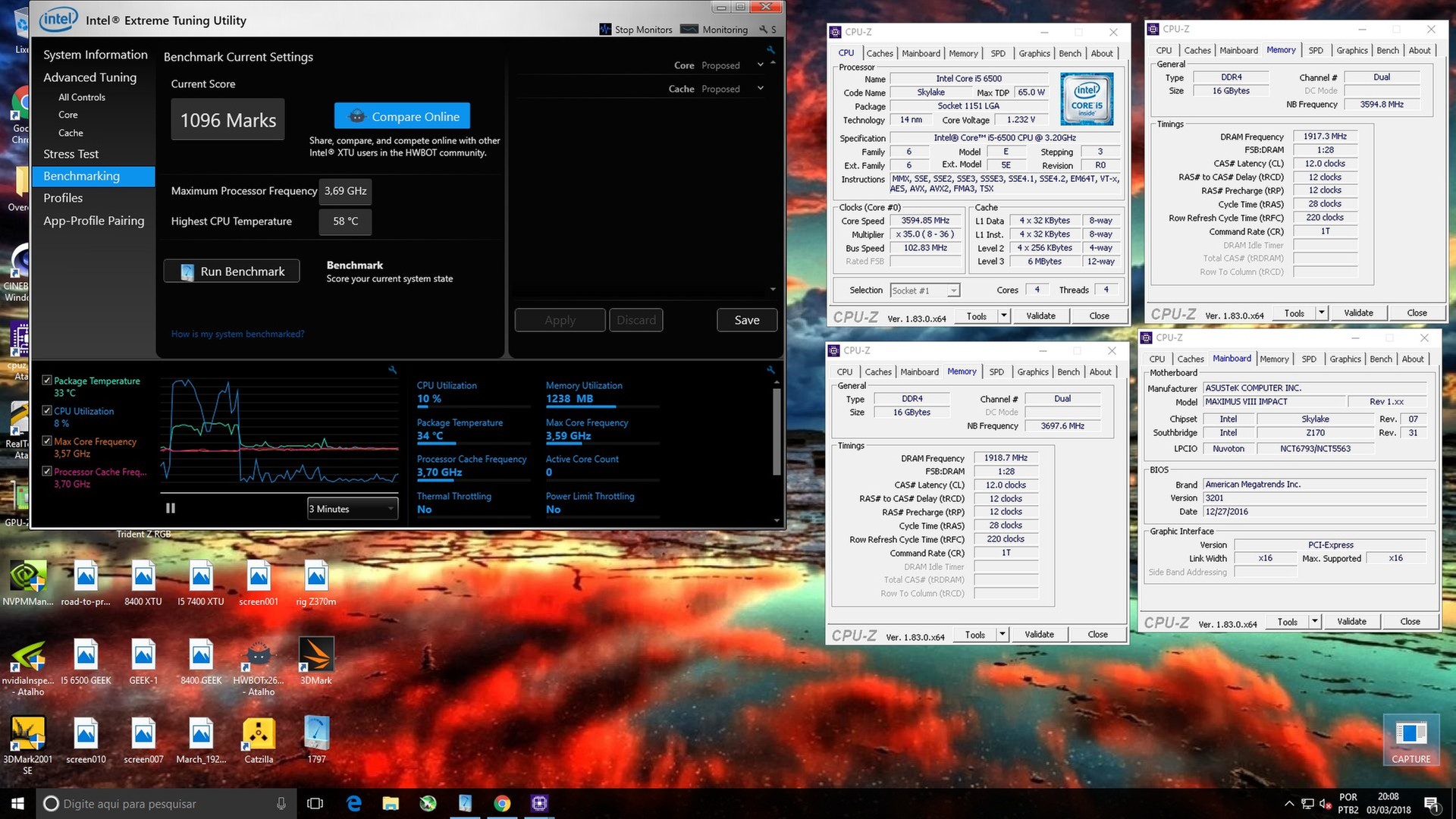Screen dimensions: 1456x819
Task: Launch 3DMark desktop shortcut
Action: [x=316, y=662]
